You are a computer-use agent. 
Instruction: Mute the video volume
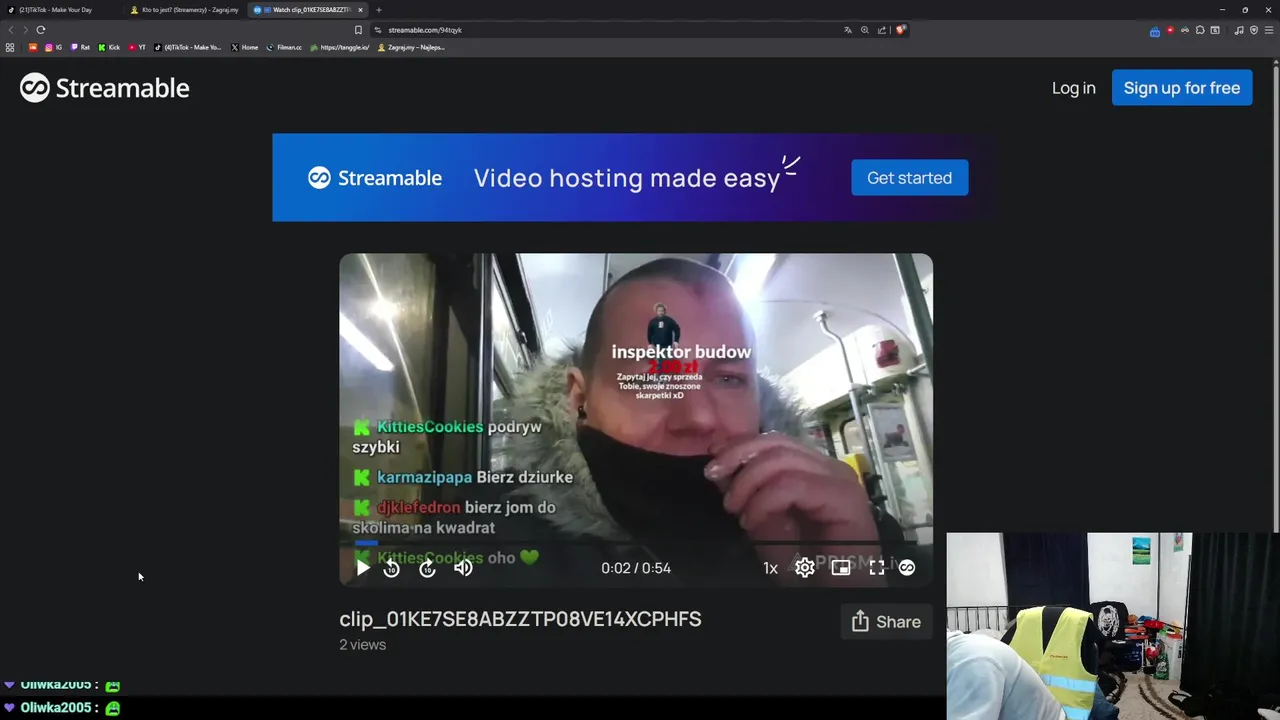click(463, 568)
